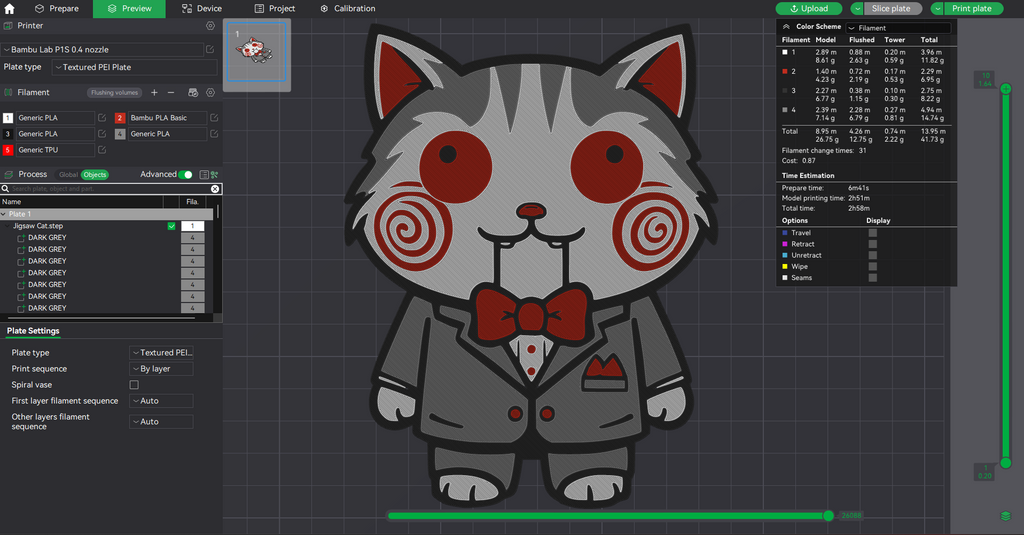
Task: Open Other layers filament sequence dropdown
Action: (x=161, y=422)
